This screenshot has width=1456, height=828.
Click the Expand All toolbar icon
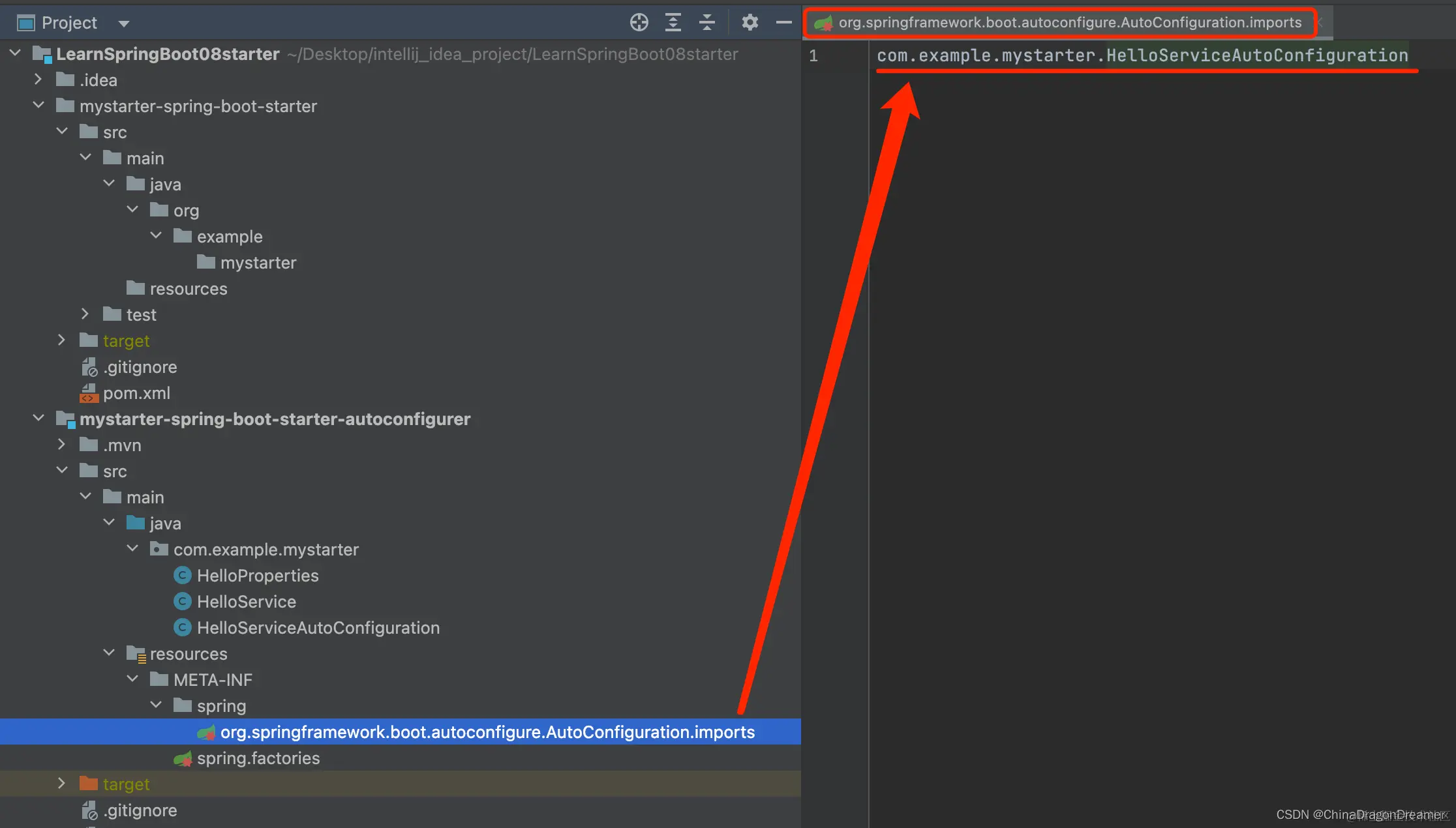click(673, 23)
